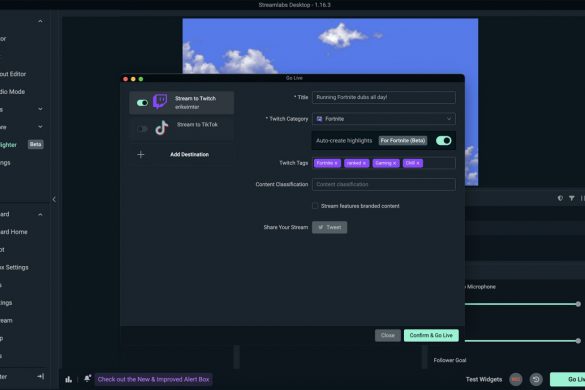Open Studio Mode in the sidebar
This screenshot has height=390, width=585.
(x=12, y=92)
